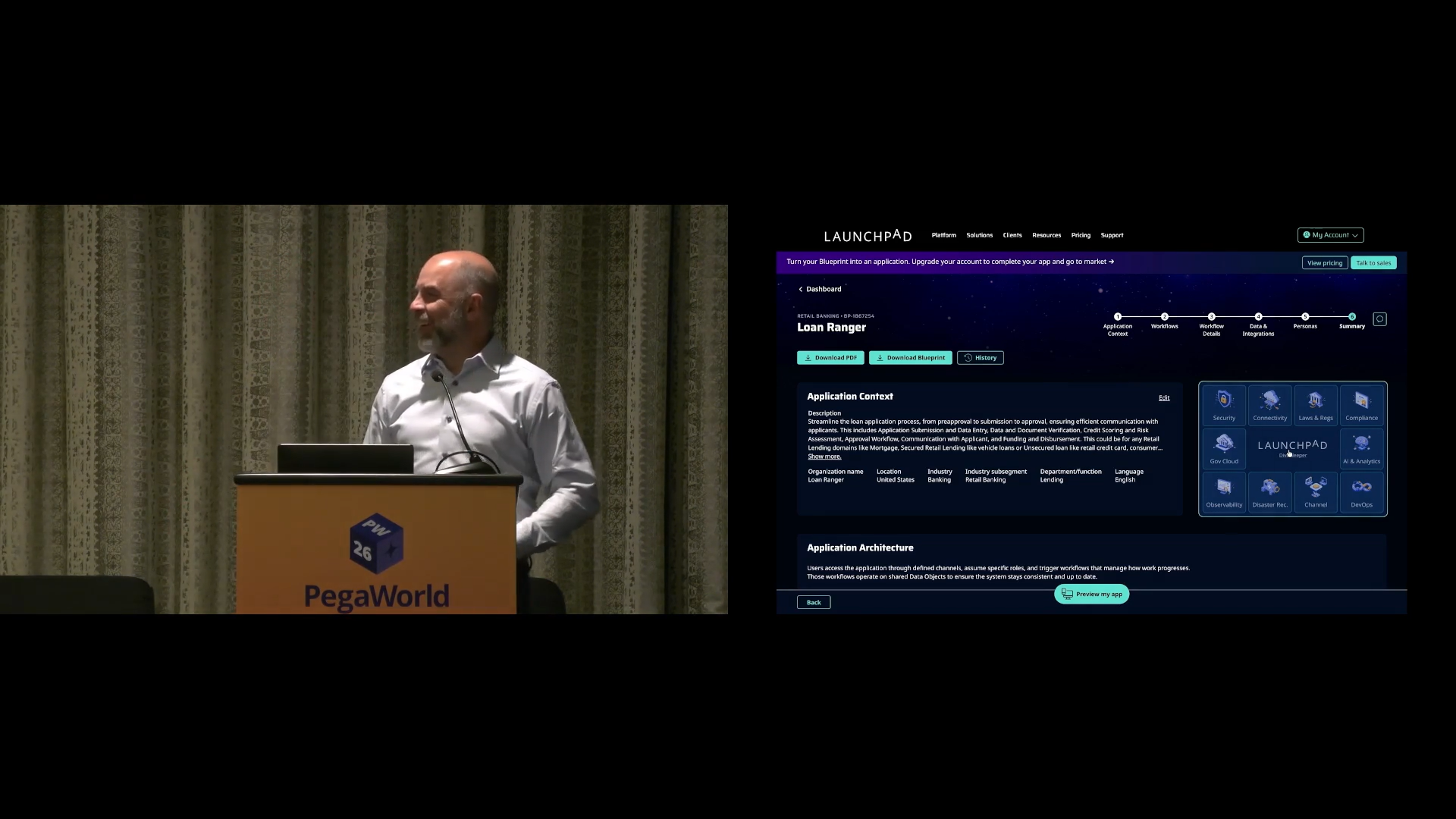
Task: Expand the My Account dropdown
Action: (1330, 235)
